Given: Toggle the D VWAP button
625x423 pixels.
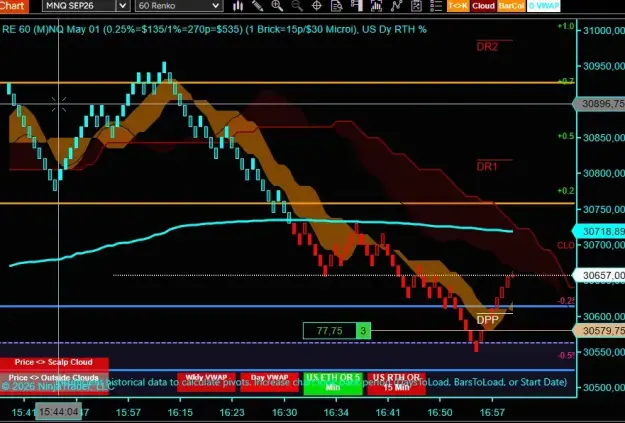Looking at the screenshot, I should tap(543, 6).
